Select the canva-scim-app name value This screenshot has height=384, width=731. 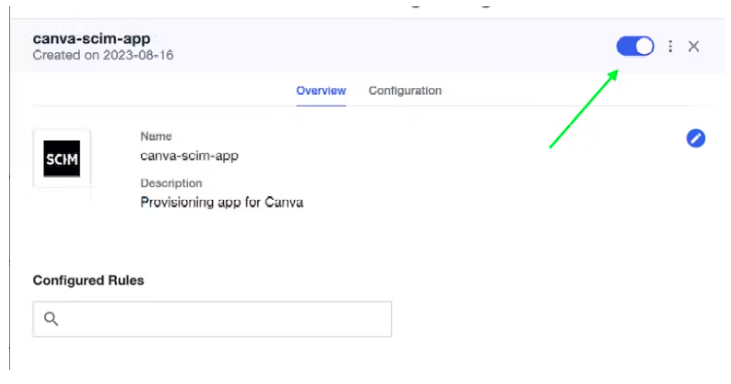click(x=189, y=156)
